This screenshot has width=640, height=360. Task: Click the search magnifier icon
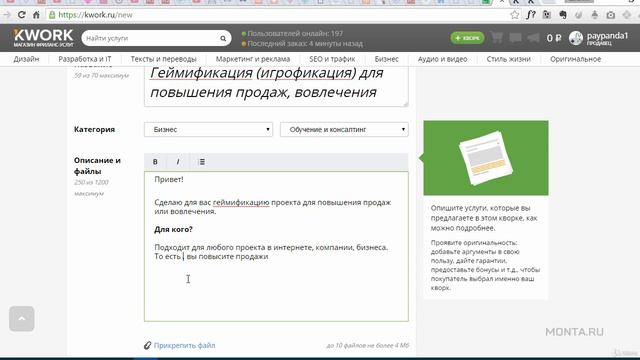point(223,38)
